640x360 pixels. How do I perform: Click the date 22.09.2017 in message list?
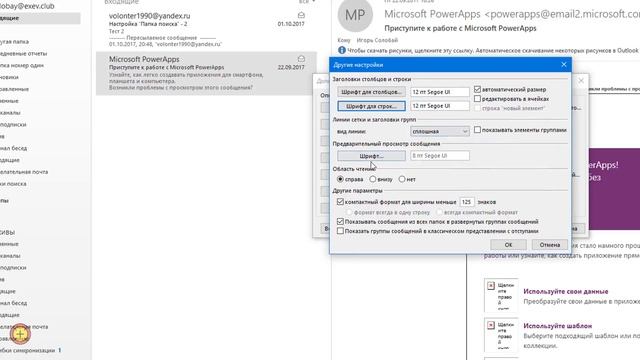[x=291, y=67]
